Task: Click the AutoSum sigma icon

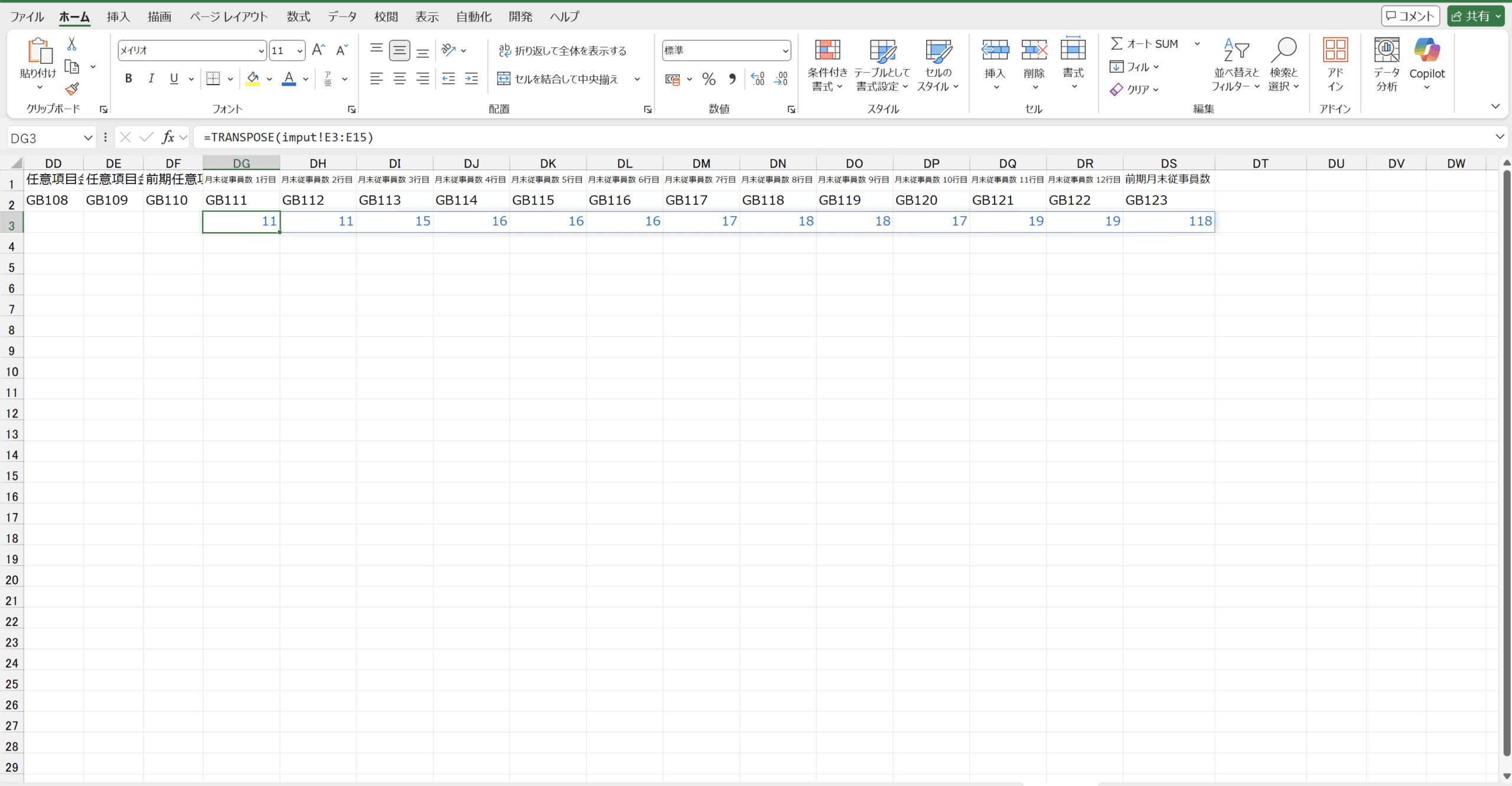Action: point(1116,44)
